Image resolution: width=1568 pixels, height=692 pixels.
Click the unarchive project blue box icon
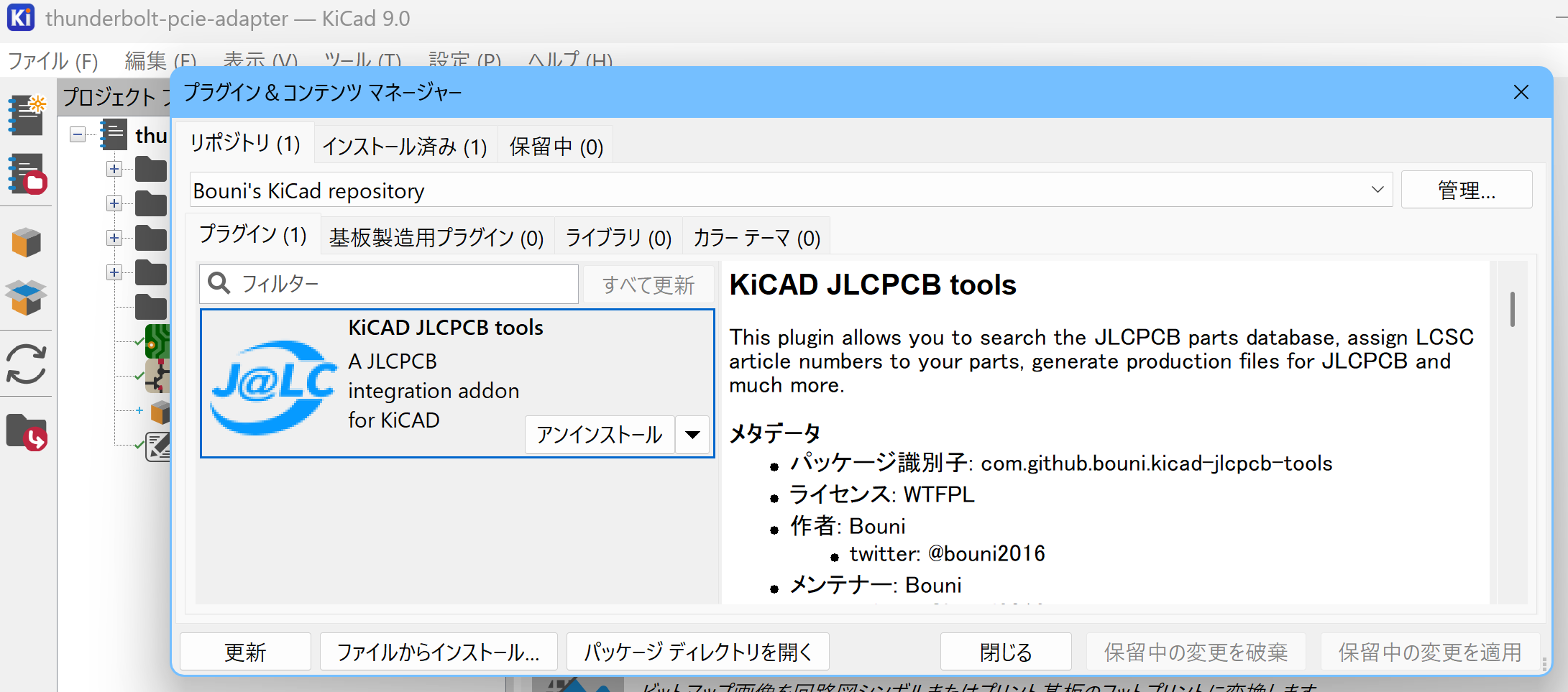[27, 297]
